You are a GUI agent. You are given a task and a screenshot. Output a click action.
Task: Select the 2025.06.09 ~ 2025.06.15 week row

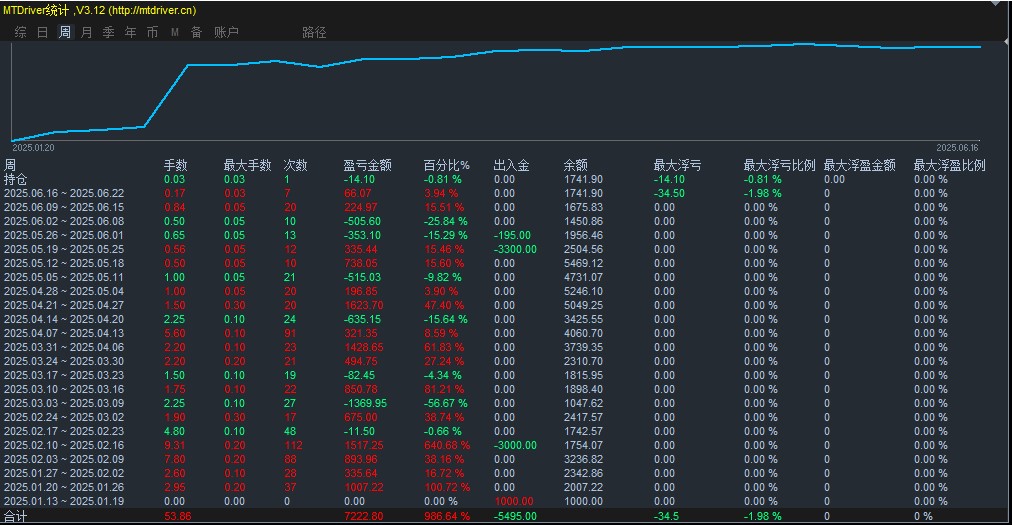pos(506,207)
